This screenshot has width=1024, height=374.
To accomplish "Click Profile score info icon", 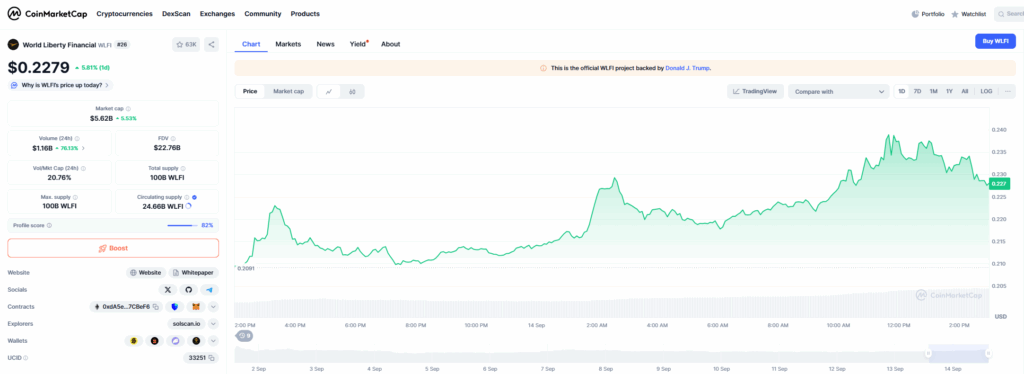I will tap(49, 225).
